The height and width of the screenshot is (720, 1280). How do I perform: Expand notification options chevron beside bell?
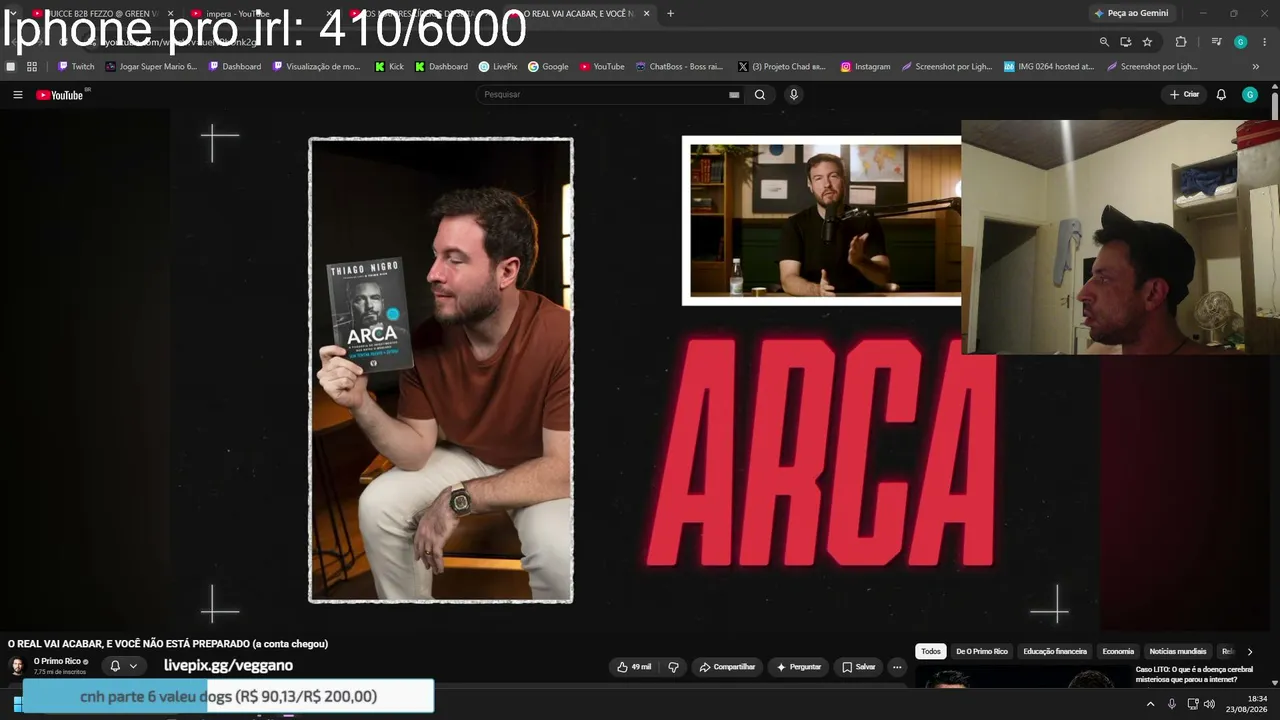(x=133, y=666)
